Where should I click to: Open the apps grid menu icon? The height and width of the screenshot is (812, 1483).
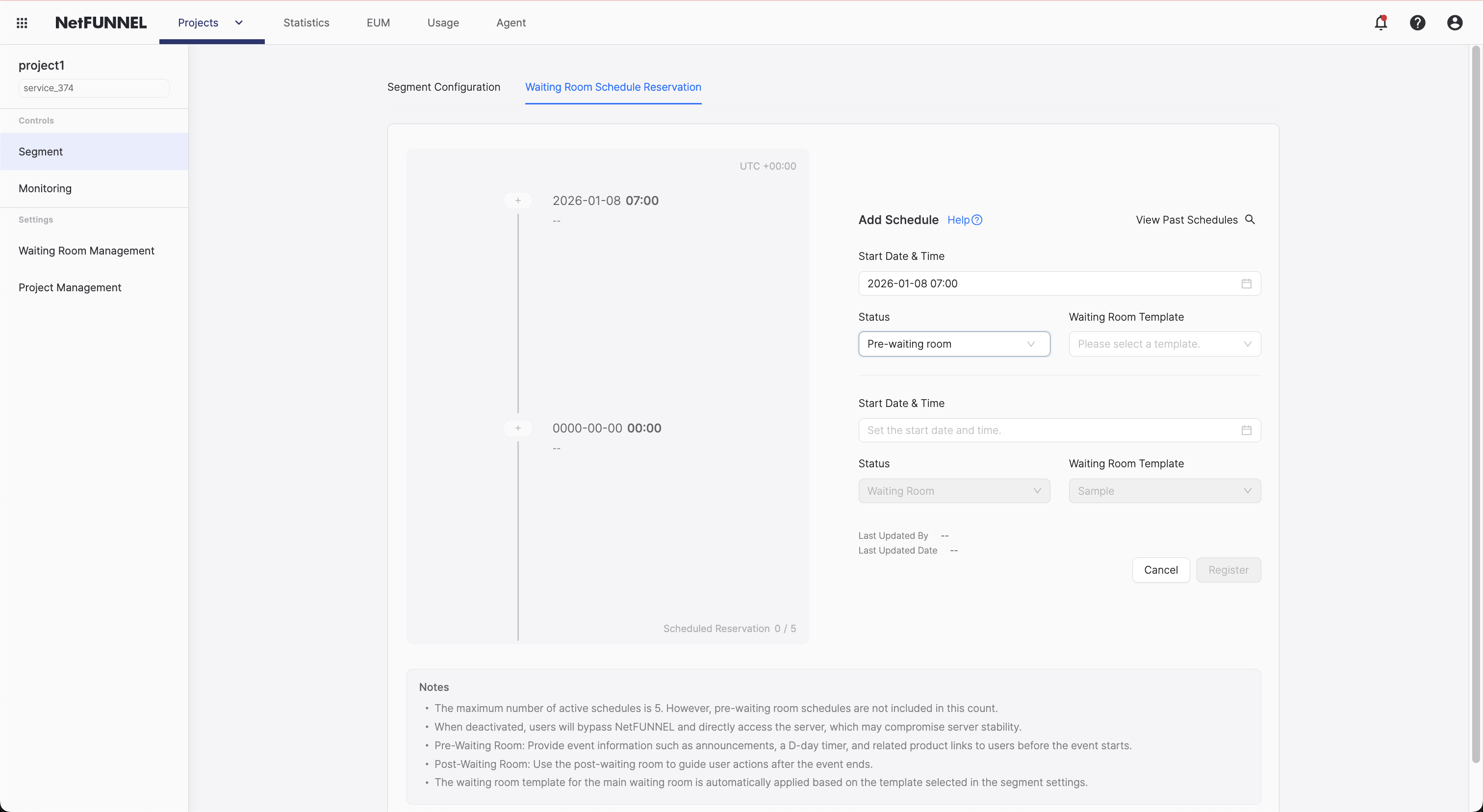coord(22,23)
